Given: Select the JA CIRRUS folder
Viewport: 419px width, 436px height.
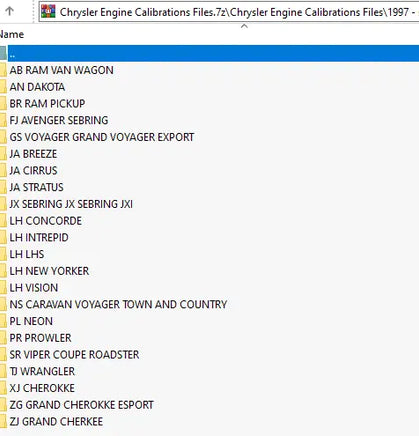Looking at the screenshot, I should pos(33,170).
